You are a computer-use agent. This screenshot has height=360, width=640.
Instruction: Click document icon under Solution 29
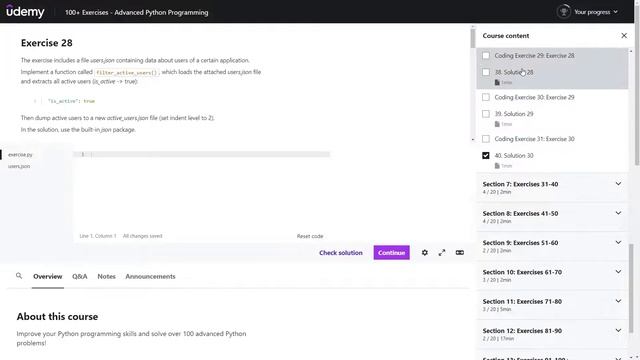pos(497,124)
